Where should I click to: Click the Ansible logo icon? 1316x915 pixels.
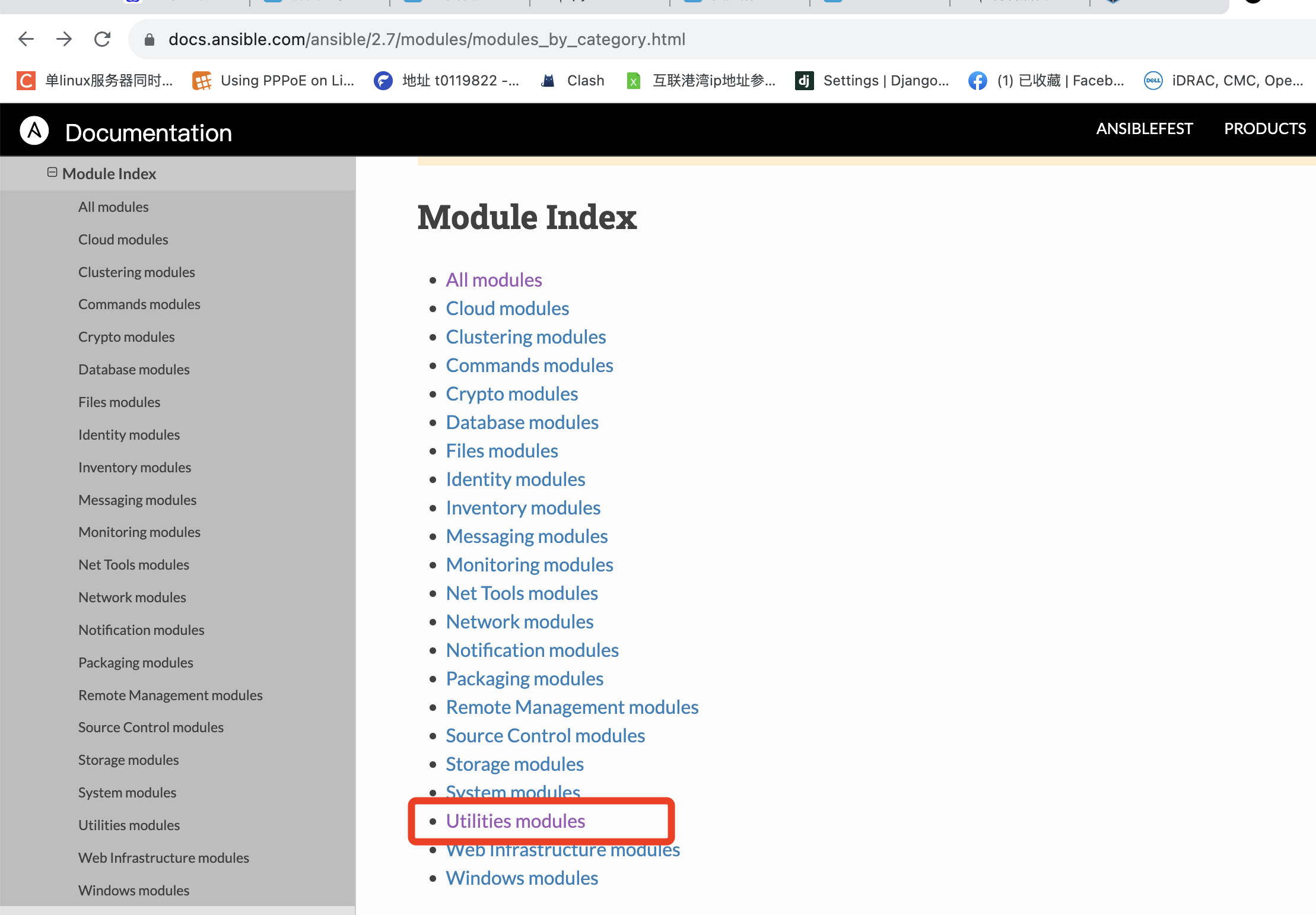(34, 131)
